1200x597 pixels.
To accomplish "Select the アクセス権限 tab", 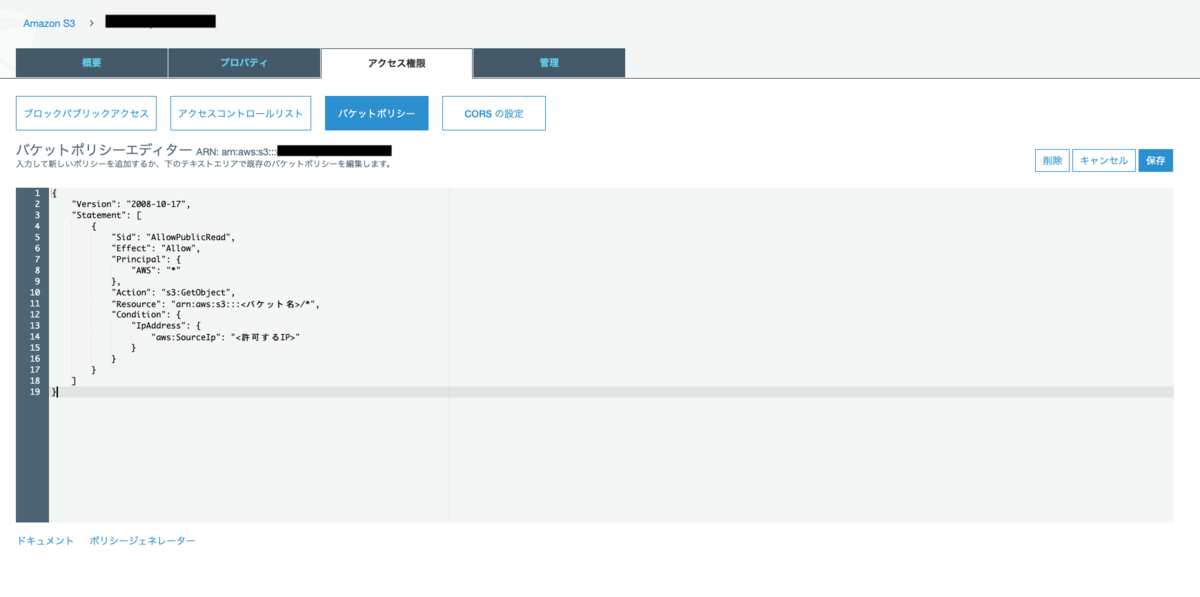I will point(397,63).
